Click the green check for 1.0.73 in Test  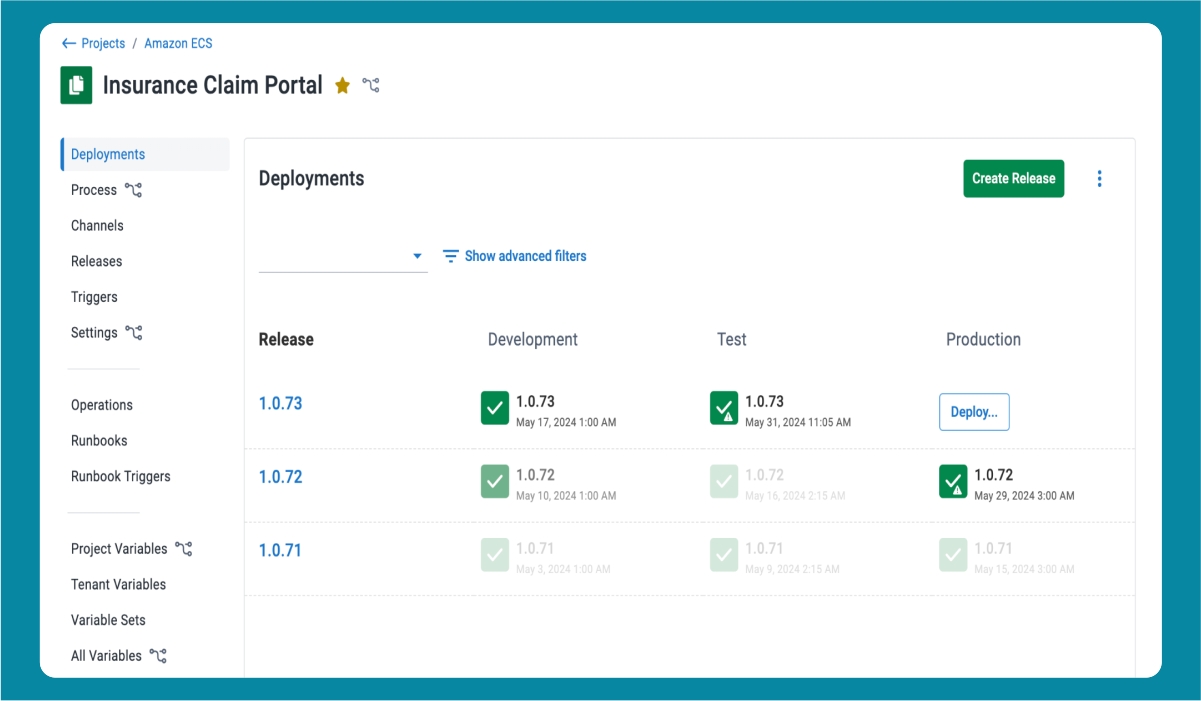723,408
